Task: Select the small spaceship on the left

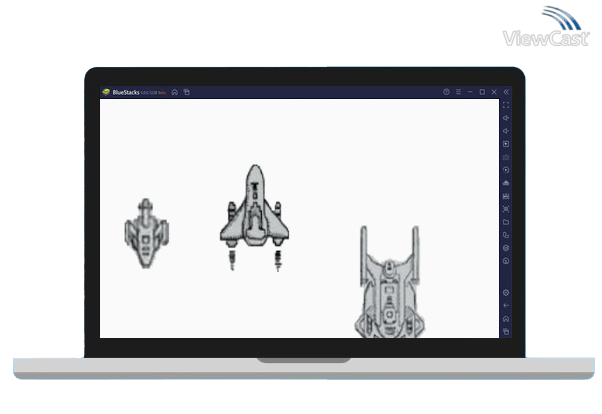Action: tap(146, 233)
